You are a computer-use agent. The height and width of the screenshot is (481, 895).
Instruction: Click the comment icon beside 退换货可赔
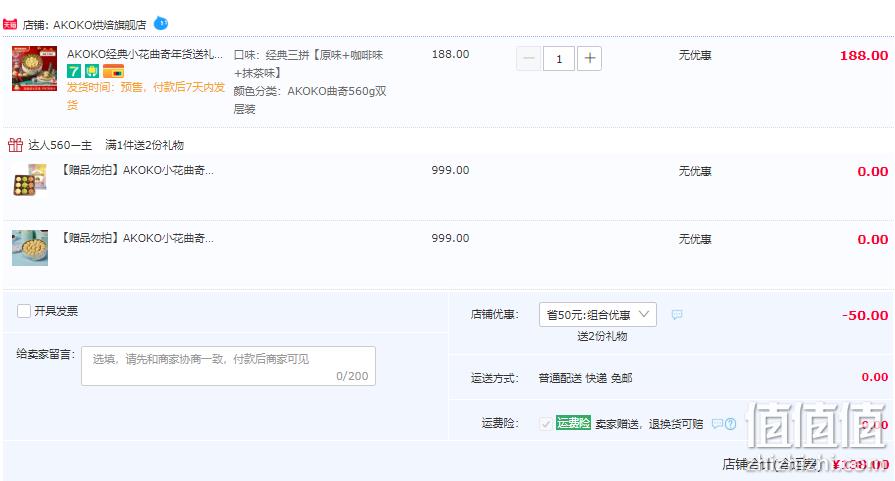click(717, 423)
